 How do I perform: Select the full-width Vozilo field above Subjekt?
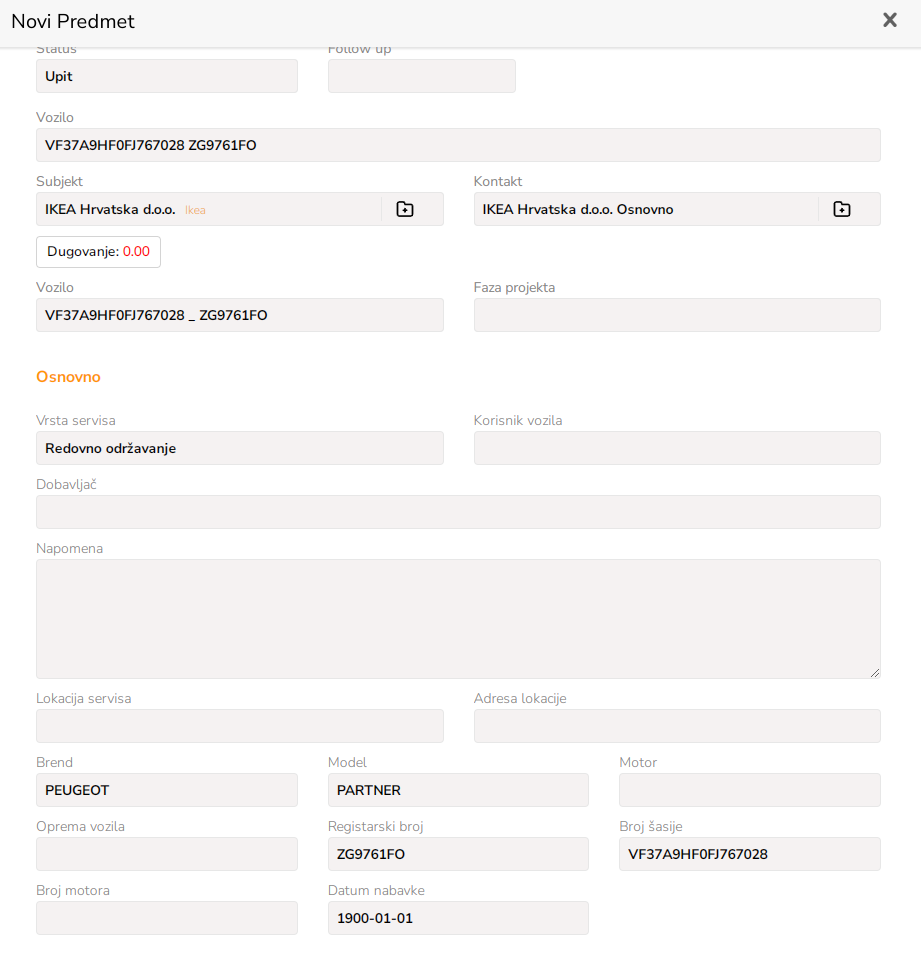(x=458, y=145)
